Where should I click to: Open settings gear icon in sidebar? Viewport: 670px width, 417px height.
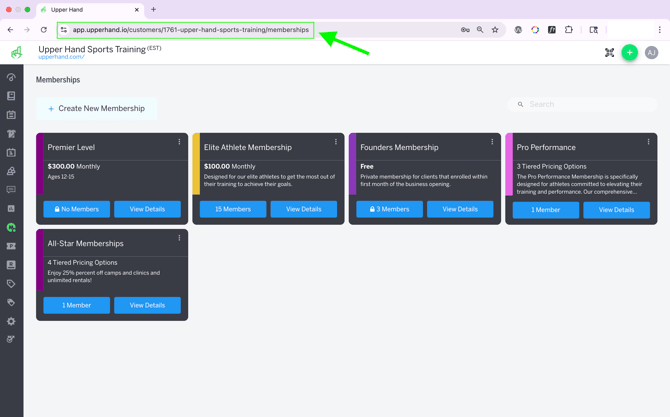(11, 321)
